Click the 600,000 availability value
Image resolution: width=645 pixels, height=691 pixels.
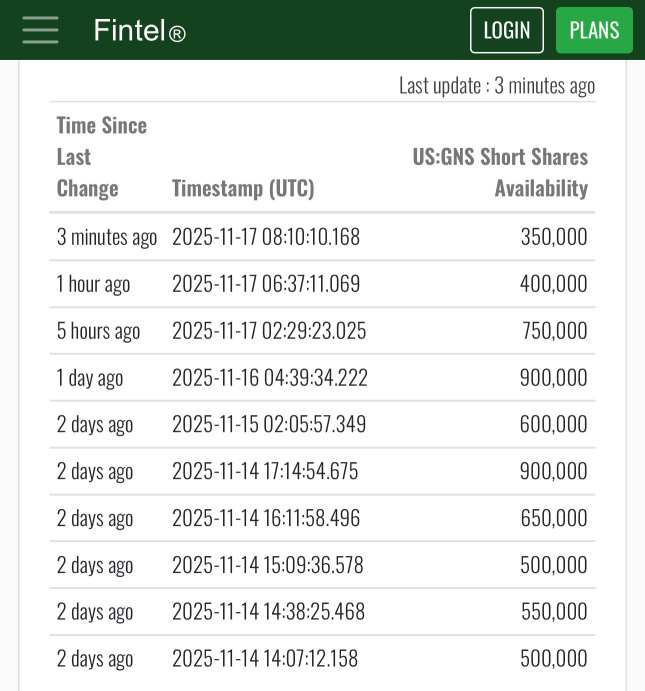click(554, 424)
